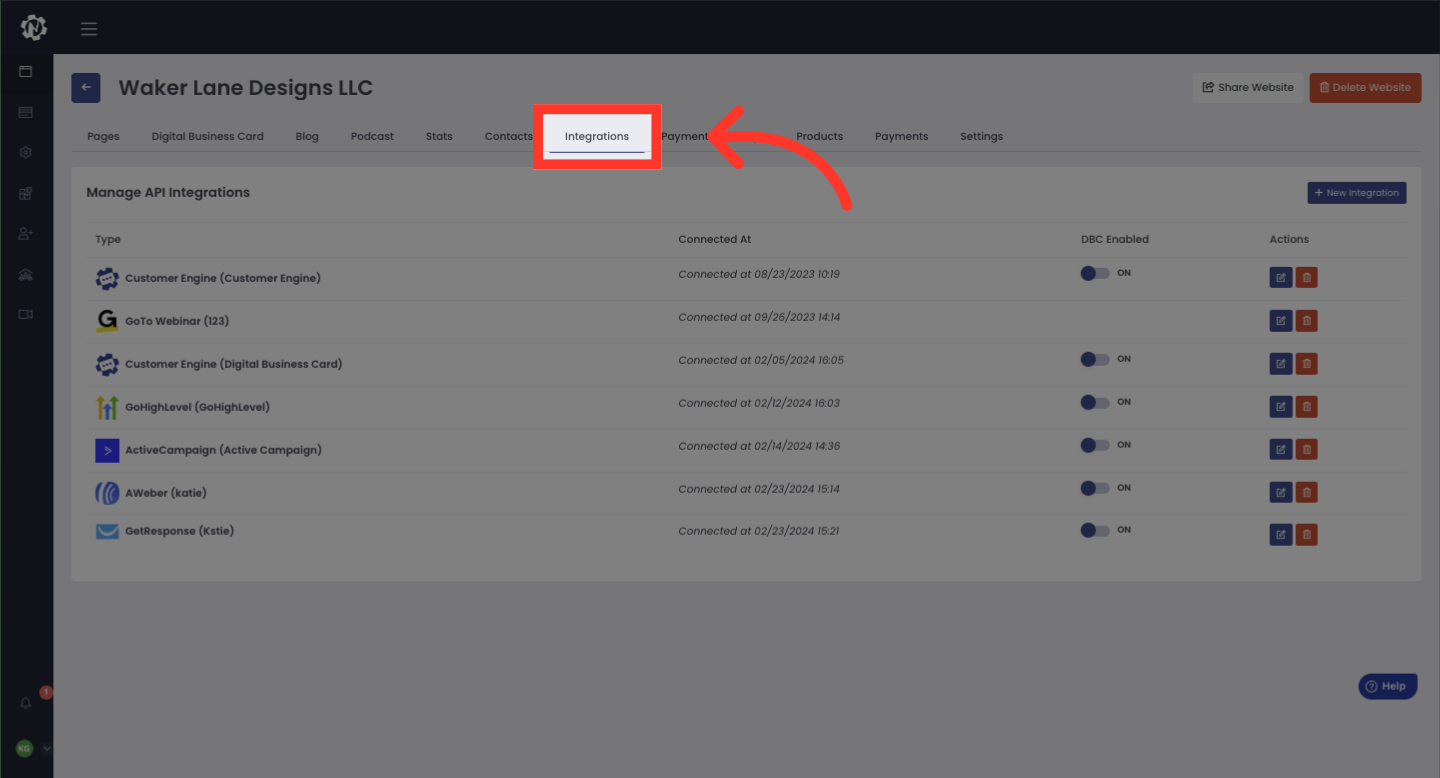Open the blocks and widgets sidebar icon
This screenshot has height=778, width=1440.
pos(26,193)
